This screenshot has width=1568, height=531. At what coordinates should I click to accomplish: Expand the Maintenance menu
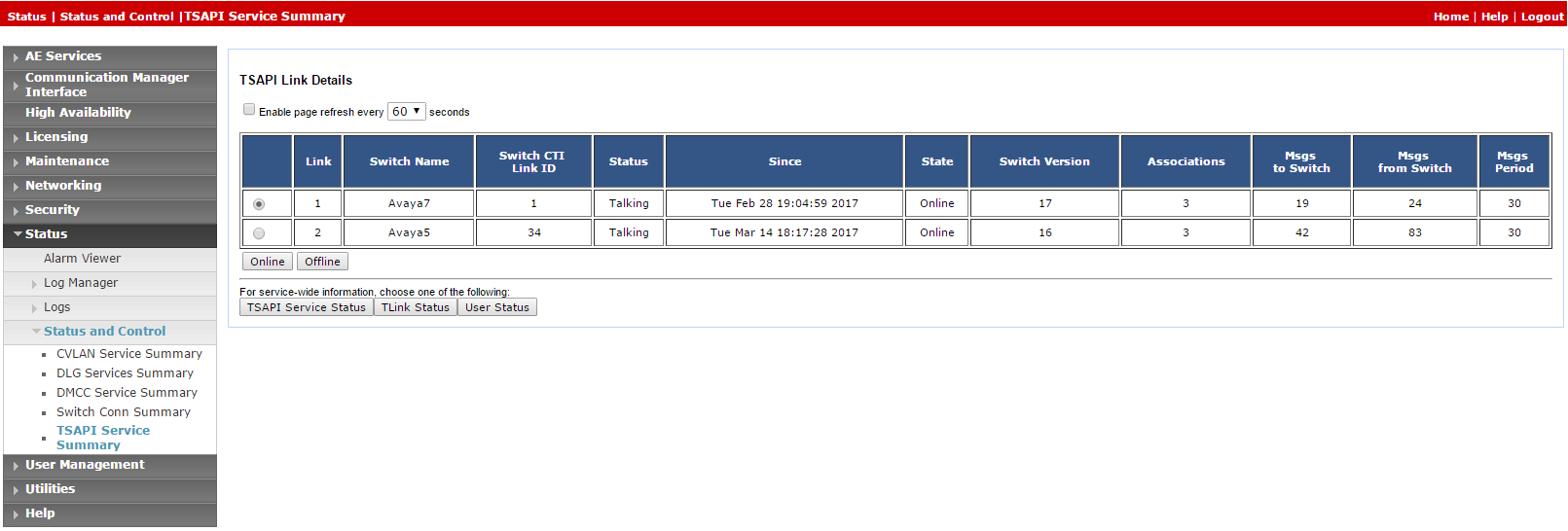(x=110, y=161)
